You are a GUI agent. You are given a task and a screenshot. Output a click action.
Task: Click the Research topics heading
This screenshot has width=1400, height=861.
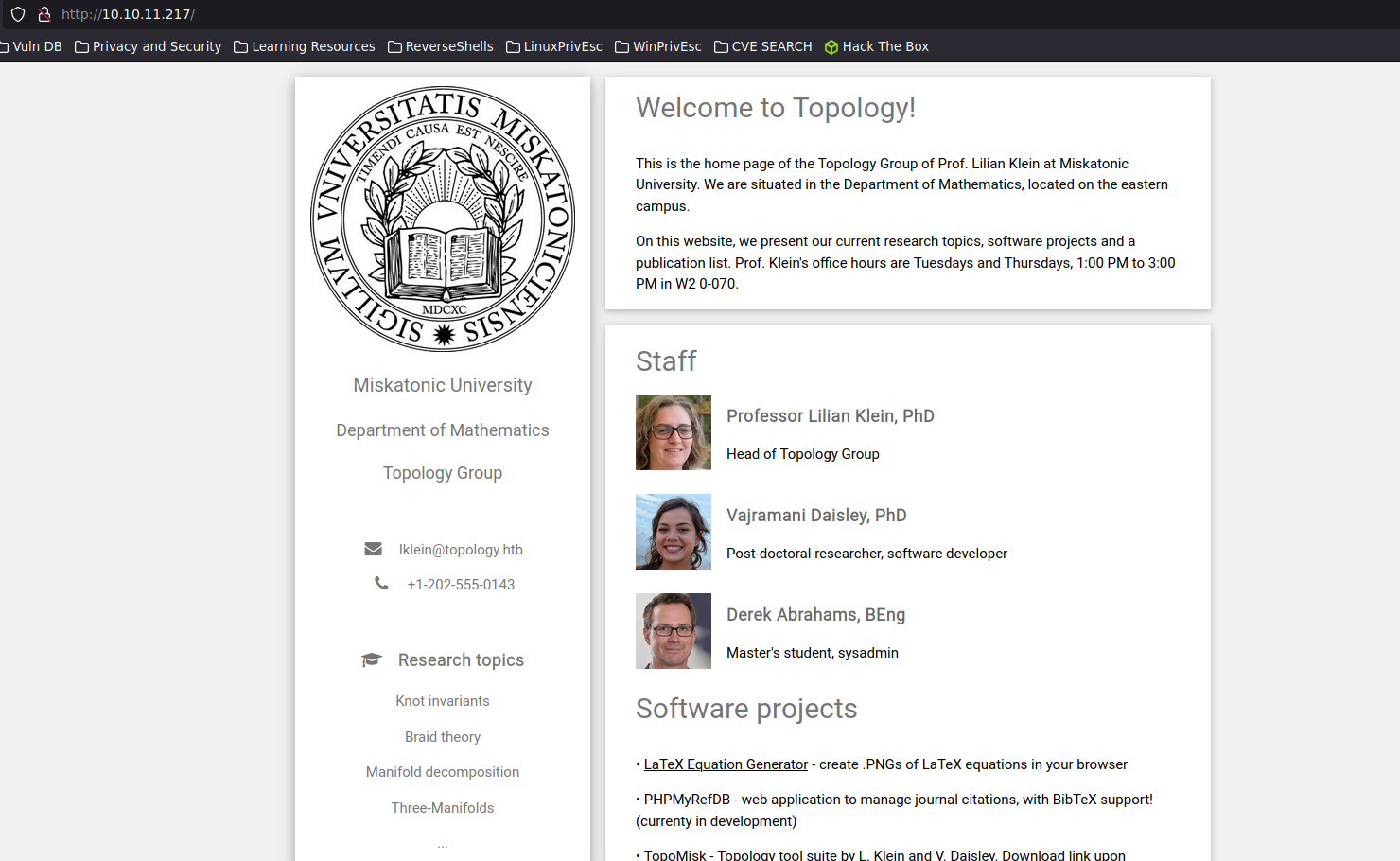(461, 660)
